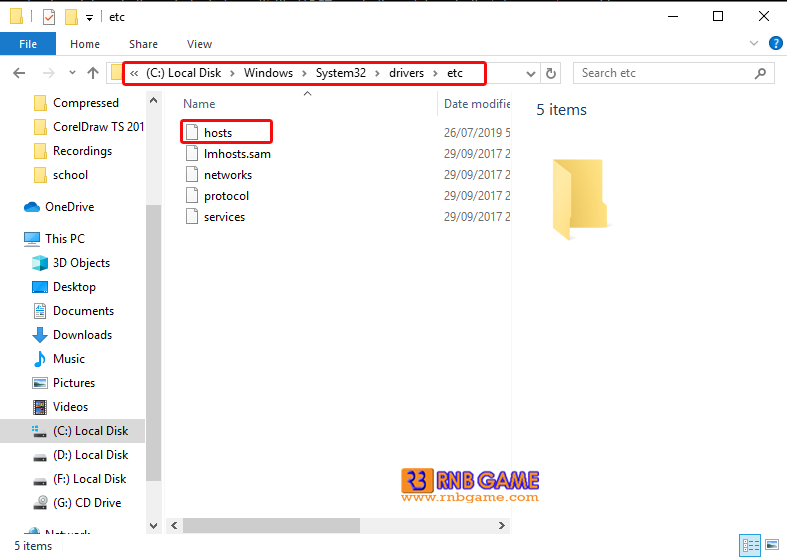Viewport: 787px width, 557px height.
Task: Open address bar history dropdown
Action: [531, 74]
